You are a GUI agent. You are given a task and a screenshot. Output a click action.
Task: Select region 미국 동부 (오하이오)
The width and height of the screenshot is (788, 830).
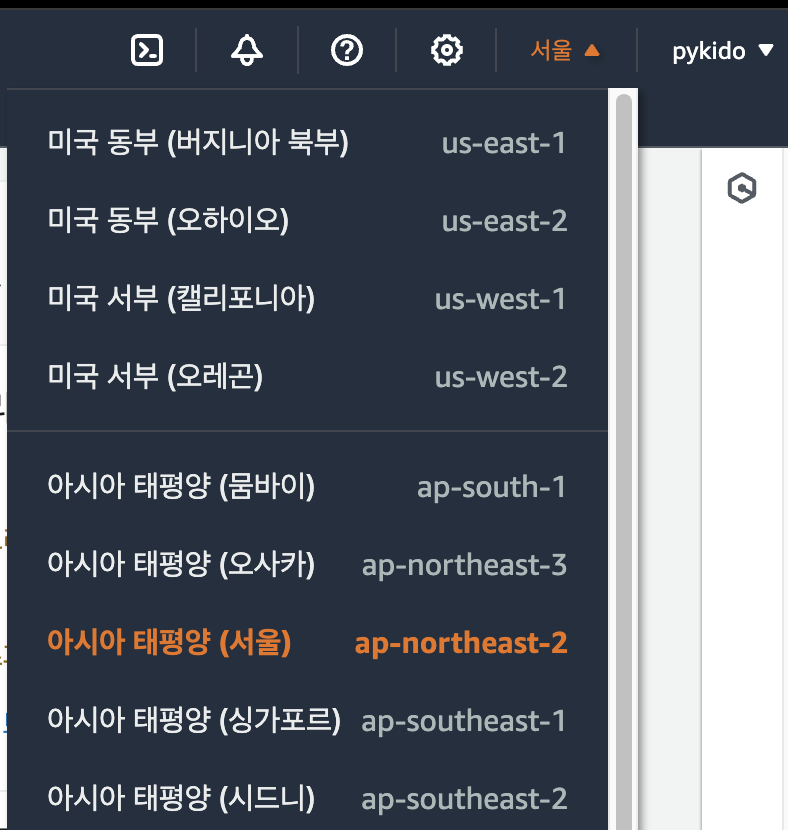307,220
